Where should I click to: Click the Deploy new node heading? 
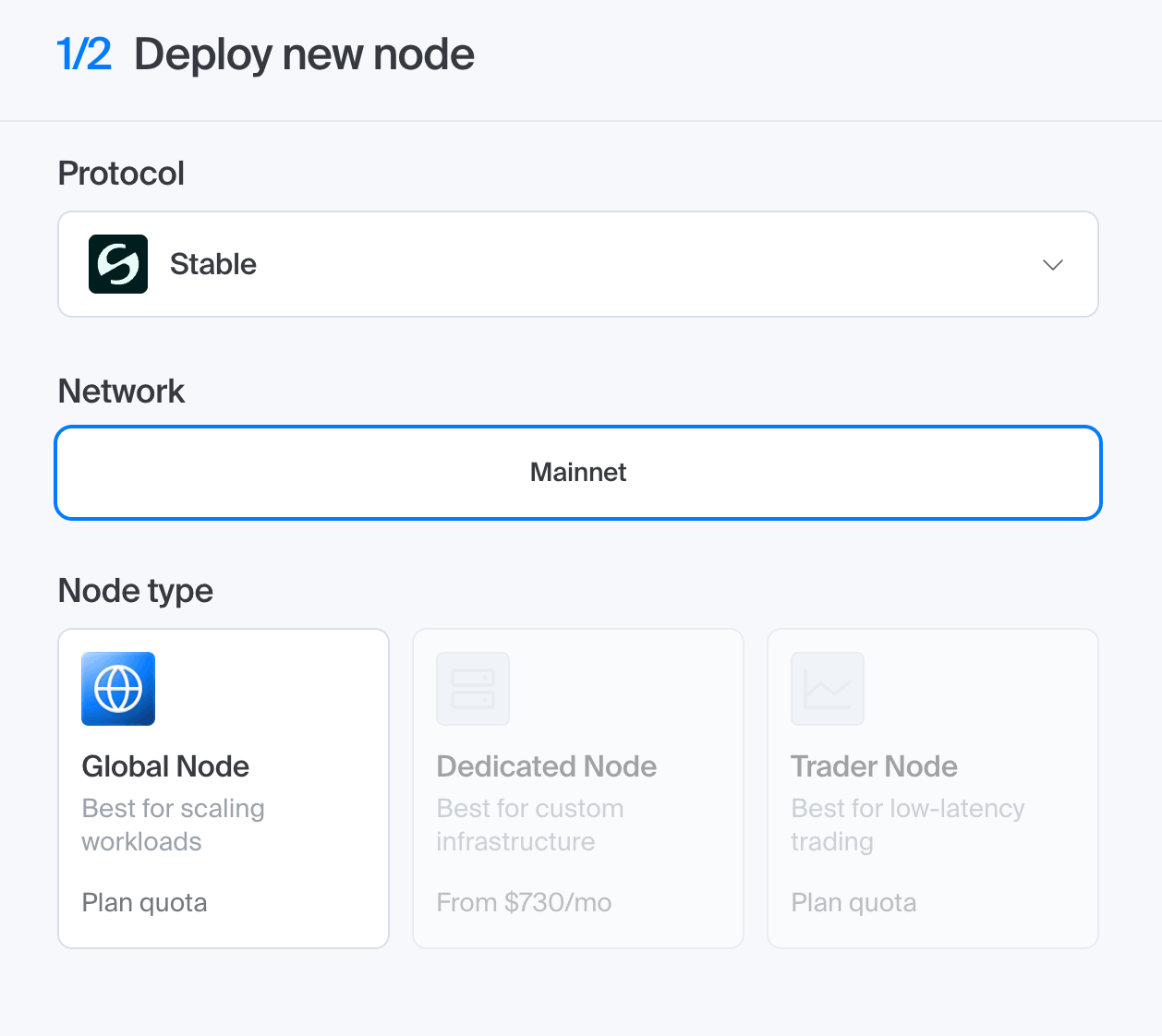pyautogui.click(x=304, y=54)
